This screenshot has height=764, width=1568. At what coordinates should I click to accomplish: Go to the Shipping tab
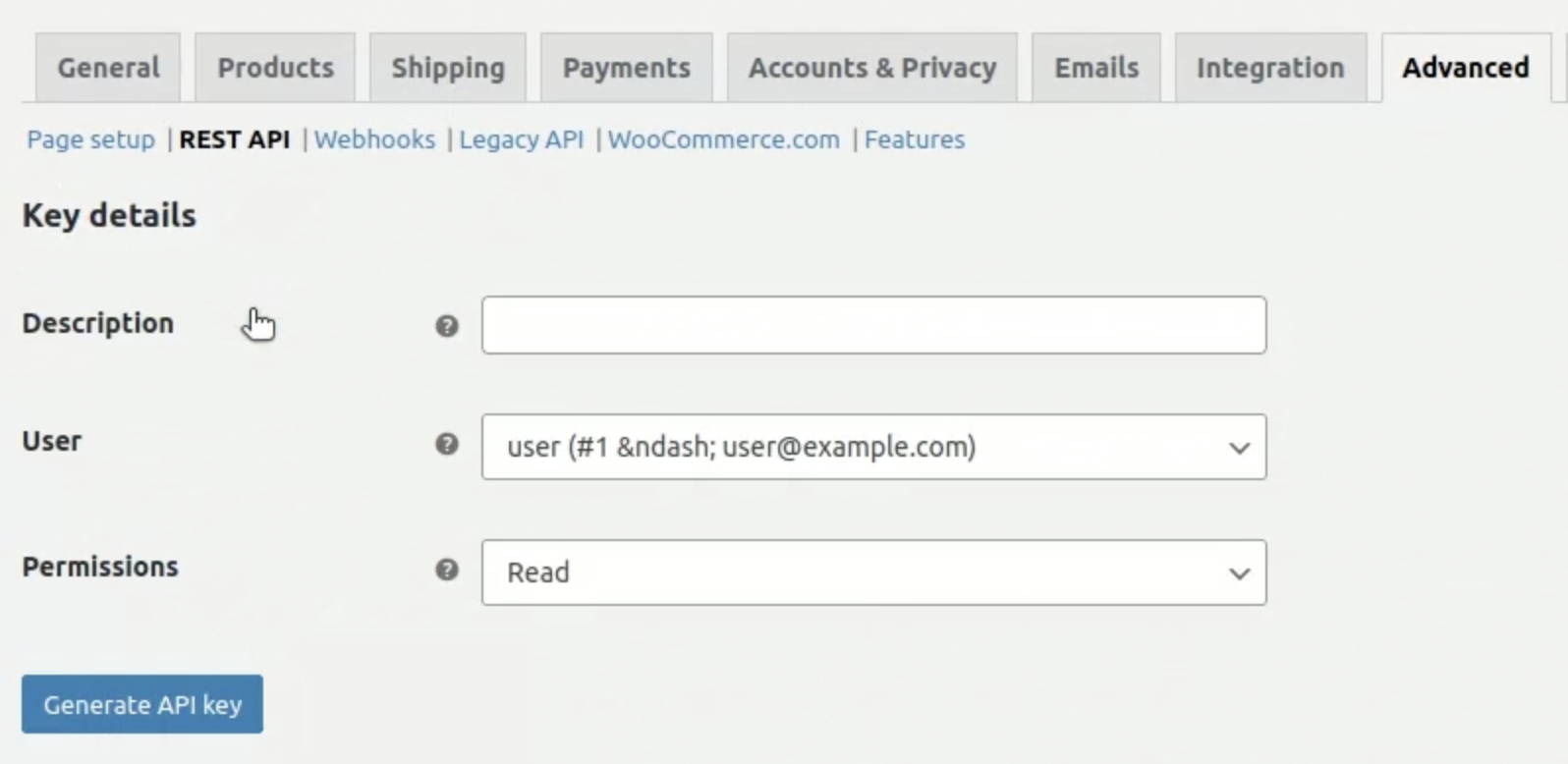(x=448, y=68)
